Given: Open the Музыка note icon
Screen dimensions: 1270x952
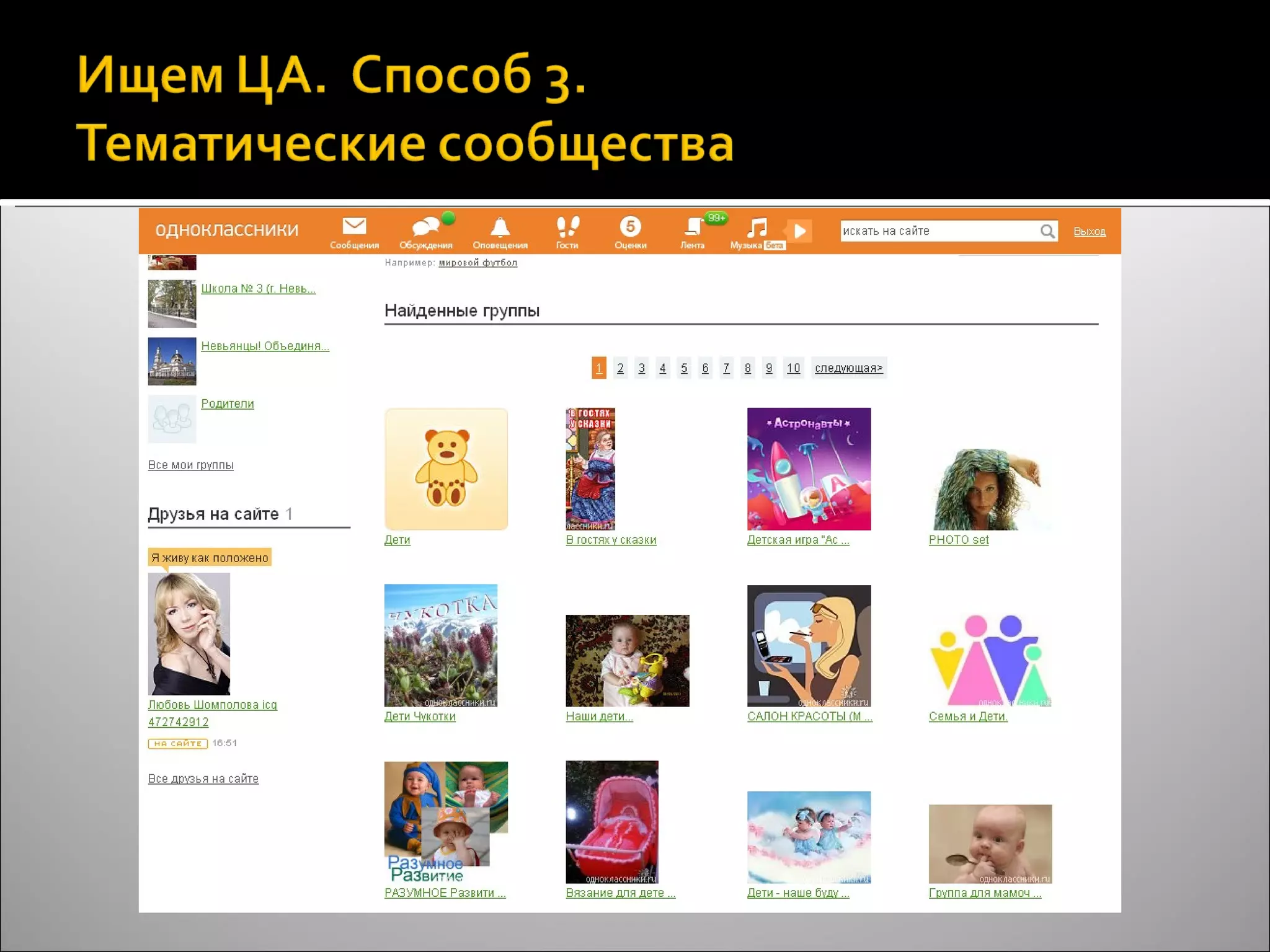Looking at the screenshot, I should (x=757, y=227).
